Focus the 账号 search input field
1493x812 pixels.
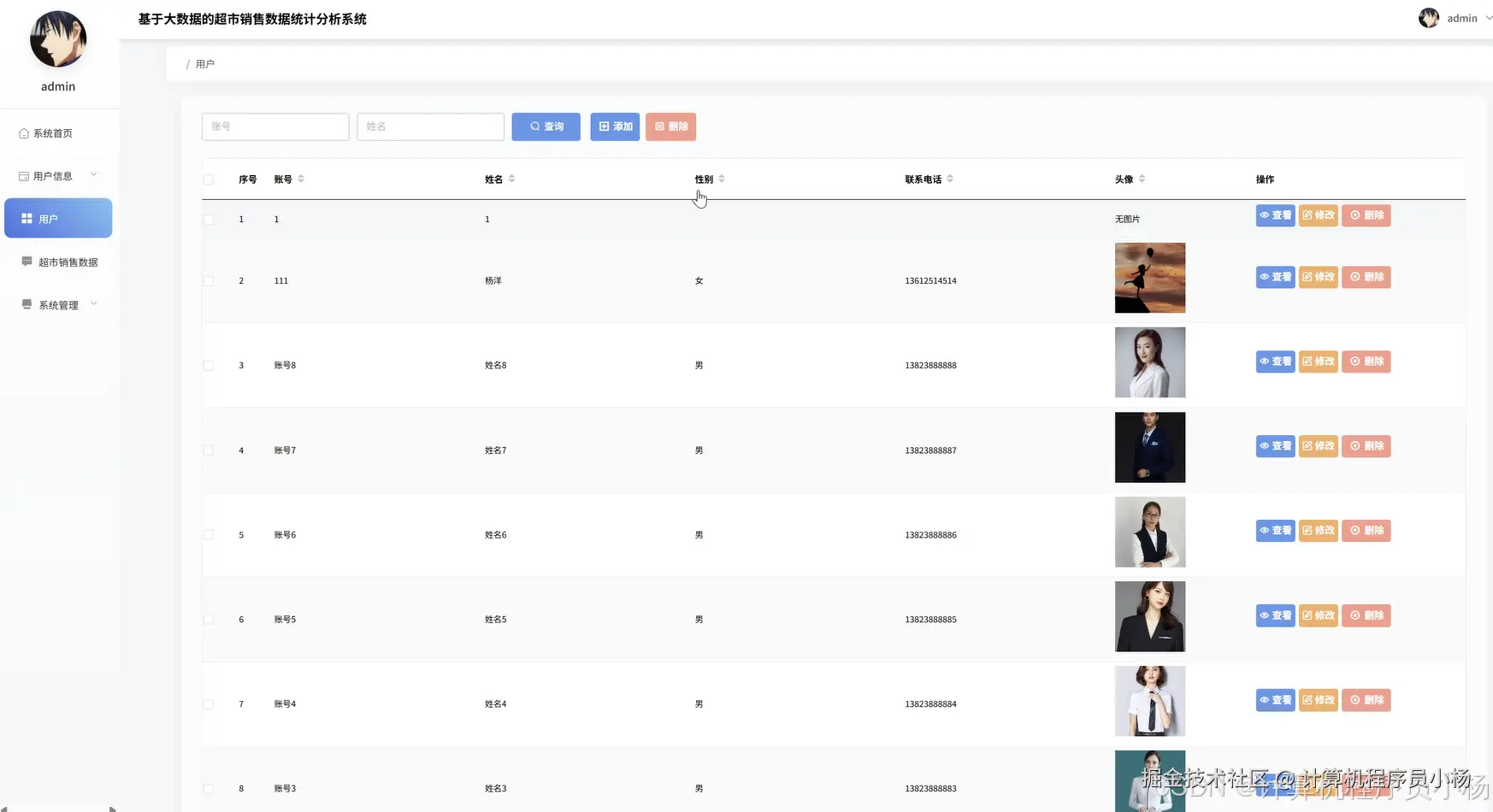pos(275,127)
